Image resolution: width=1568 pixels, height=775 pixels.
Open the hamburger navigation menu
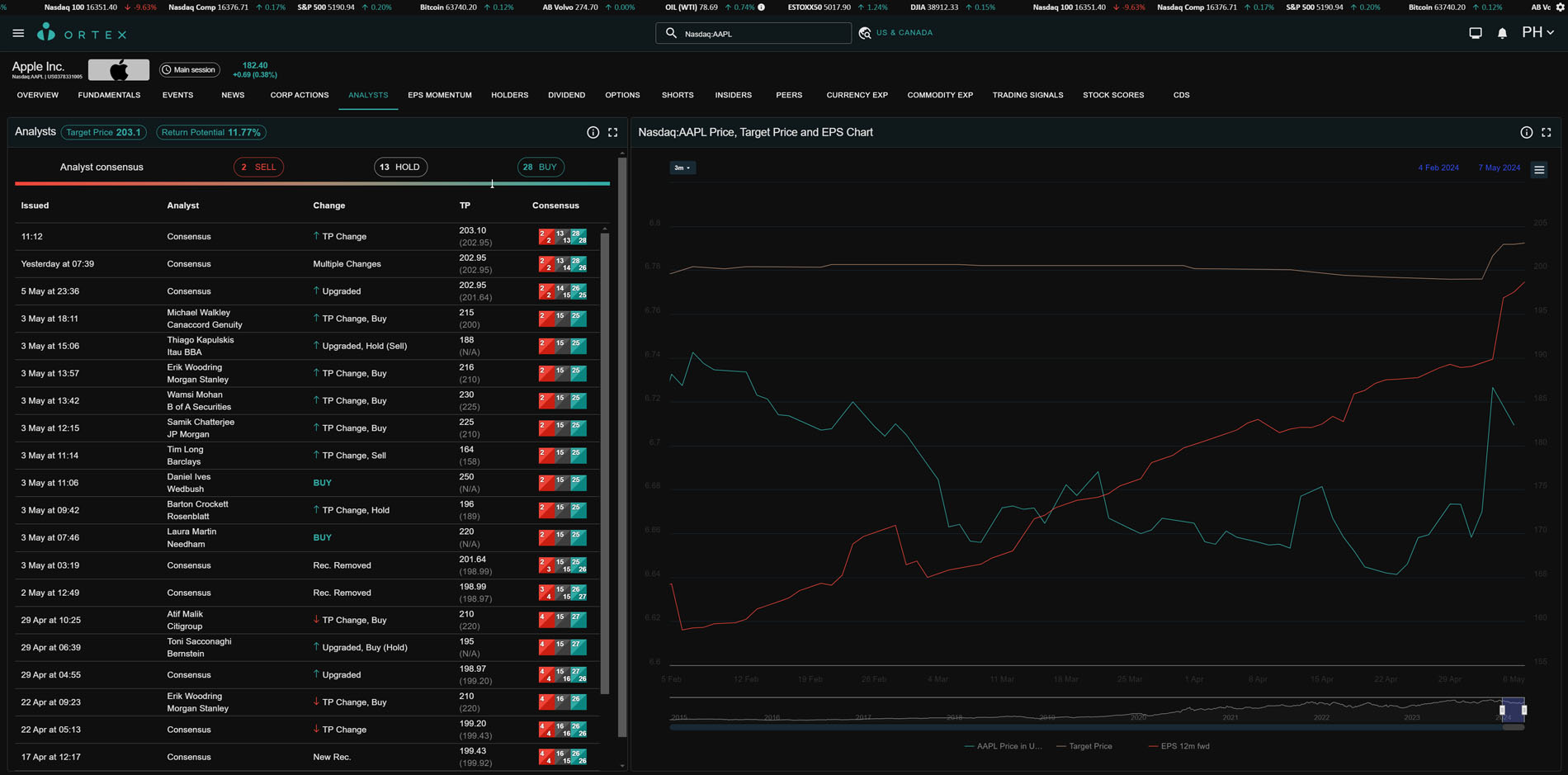18,34
